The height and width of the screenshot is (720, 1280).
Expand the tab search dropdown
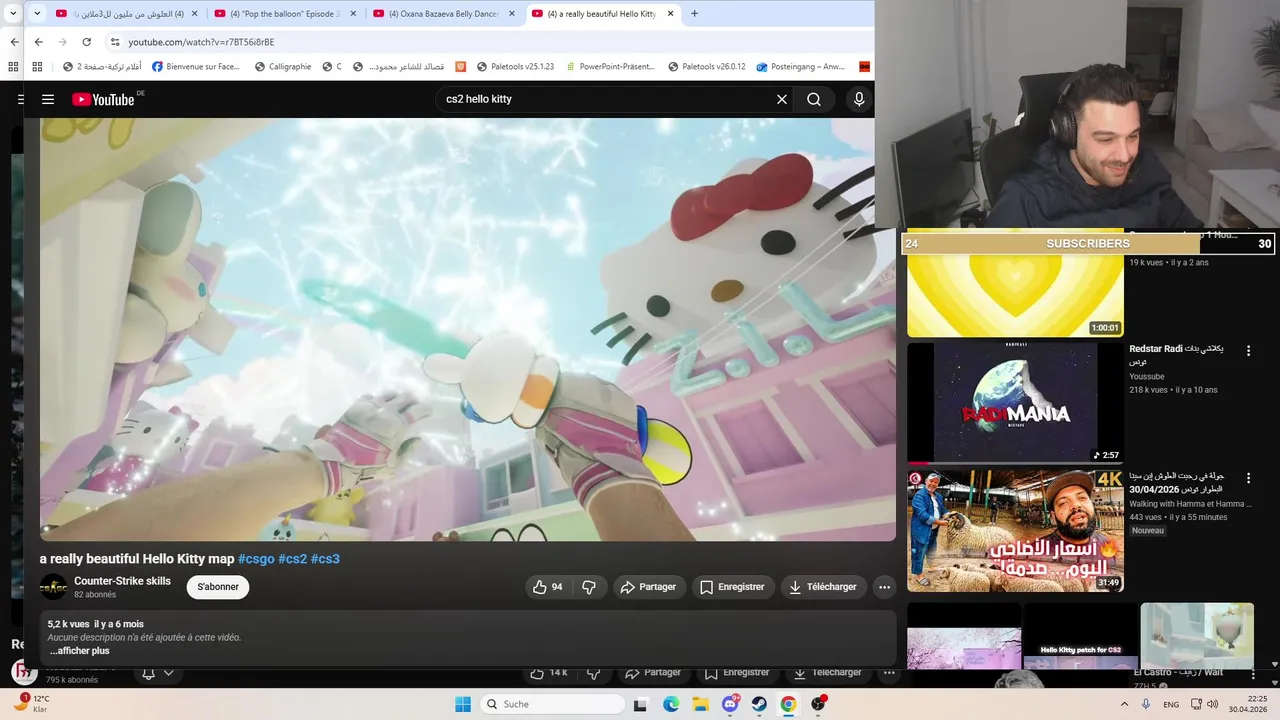click(37, 14)
